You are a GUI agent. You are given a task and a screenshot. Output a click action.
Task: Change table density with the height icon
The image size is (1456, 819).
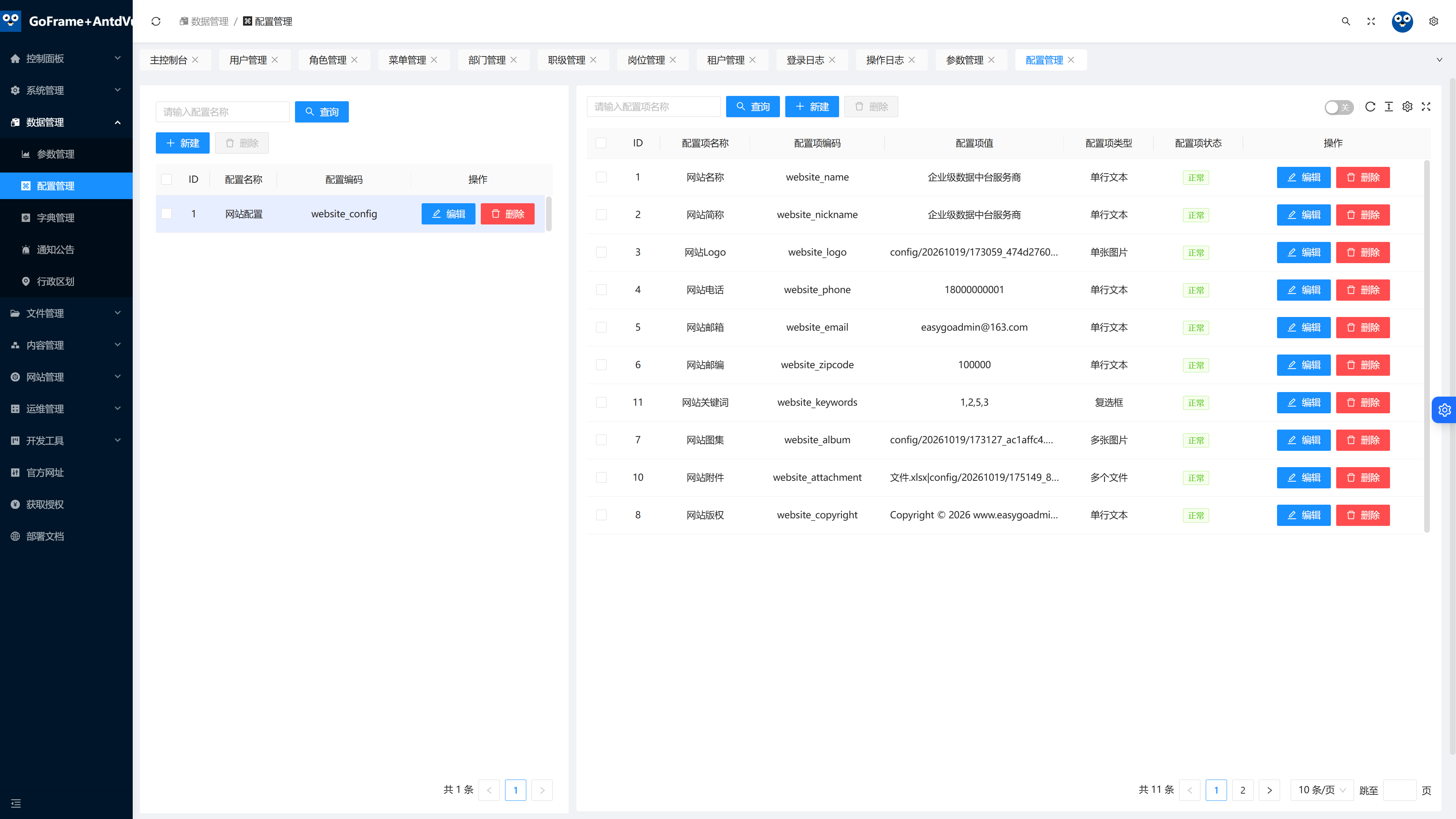pyautogui.click(x=1389, y=107)
